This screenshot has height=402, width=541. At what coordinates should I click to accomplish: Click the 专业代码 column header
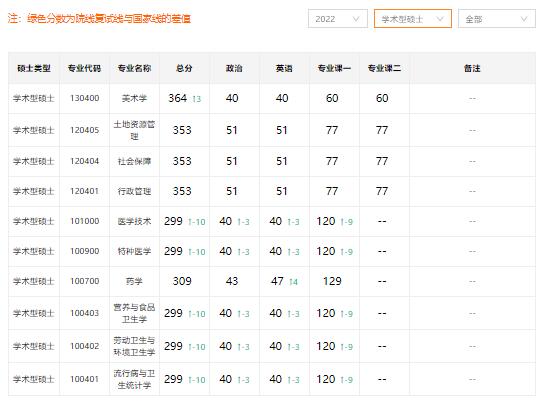click(85, 68)
